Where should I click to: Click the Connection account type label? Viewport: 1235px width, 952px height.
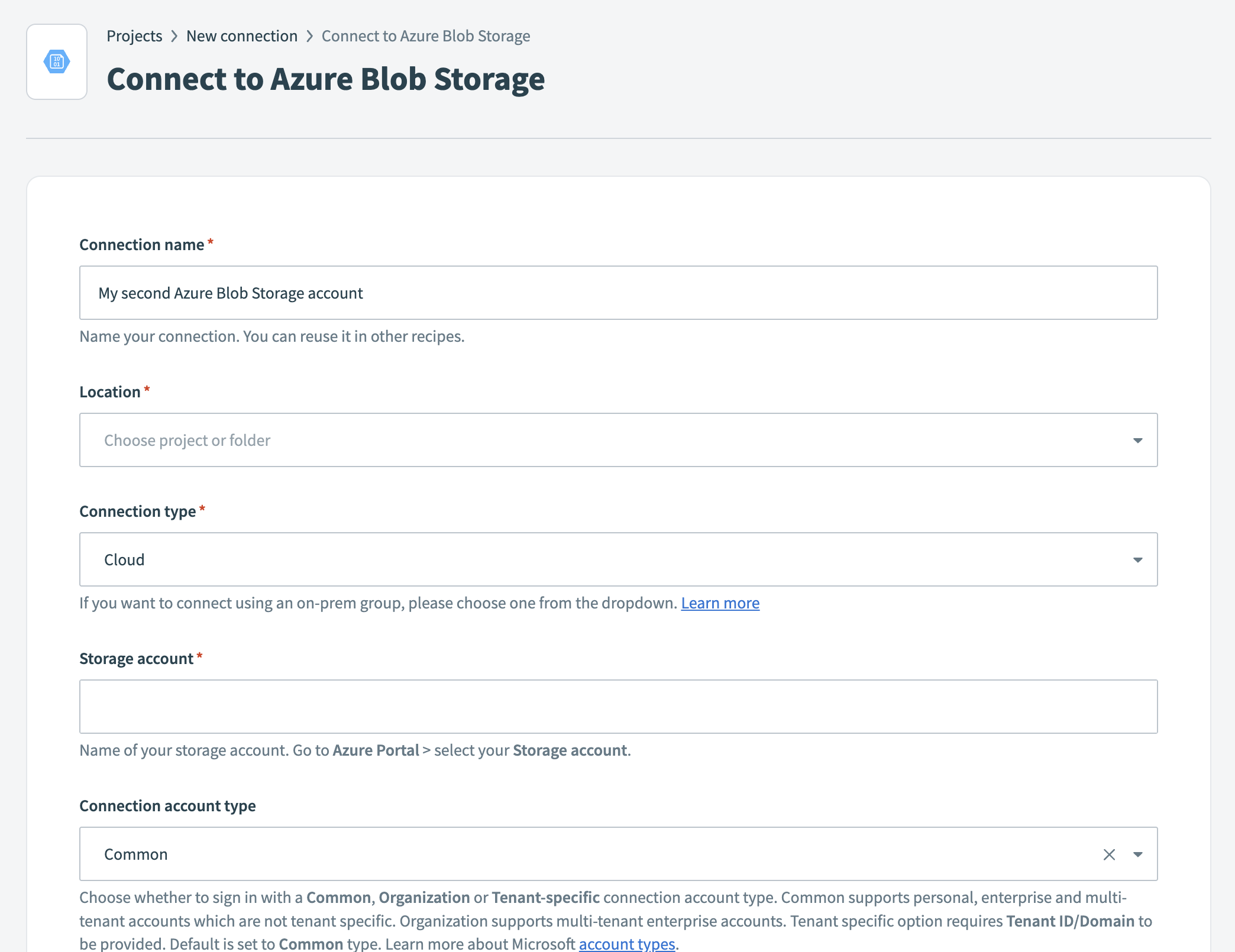tap(167, 805)
